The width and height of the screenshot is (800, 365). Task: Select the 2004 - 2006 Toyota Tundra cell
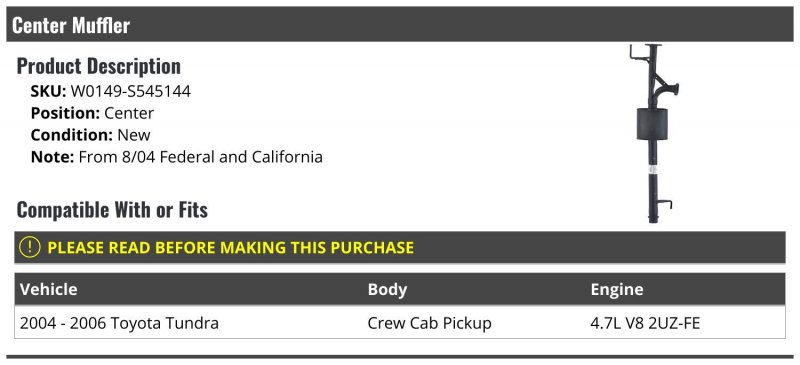tap(119, 323)
